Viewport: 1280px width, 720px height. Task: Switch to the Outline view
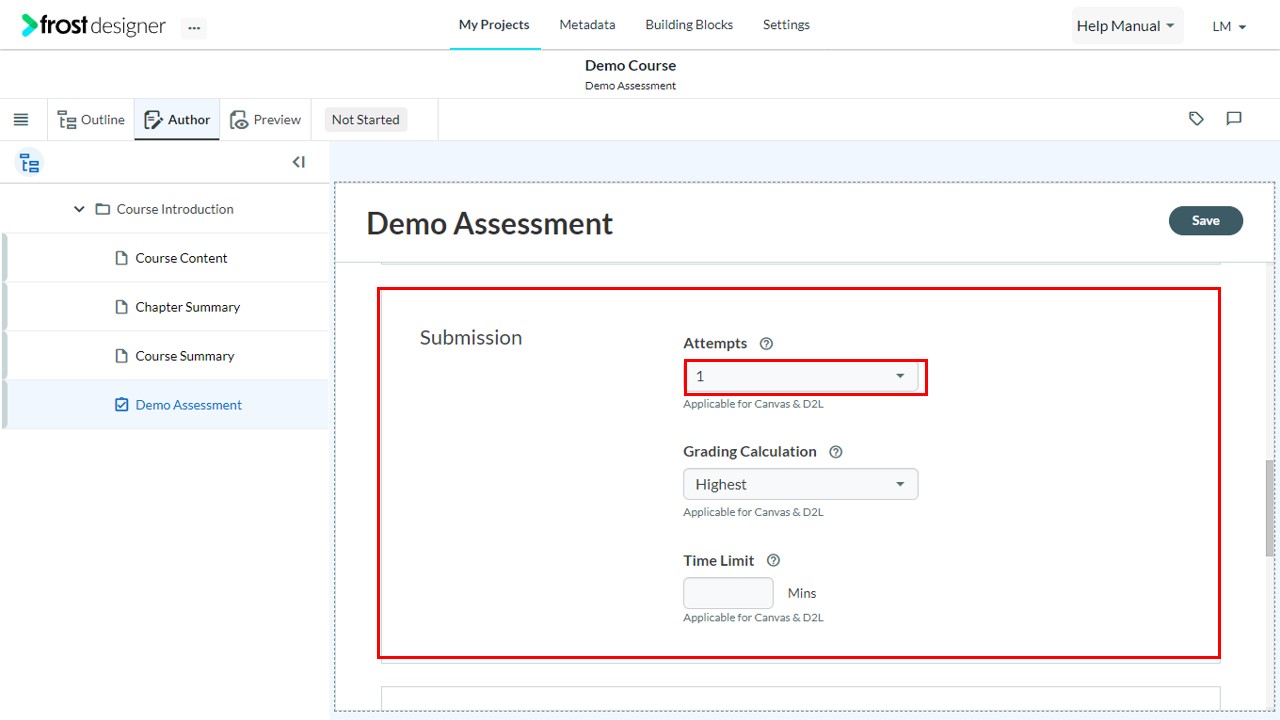(x=91, y=120)
